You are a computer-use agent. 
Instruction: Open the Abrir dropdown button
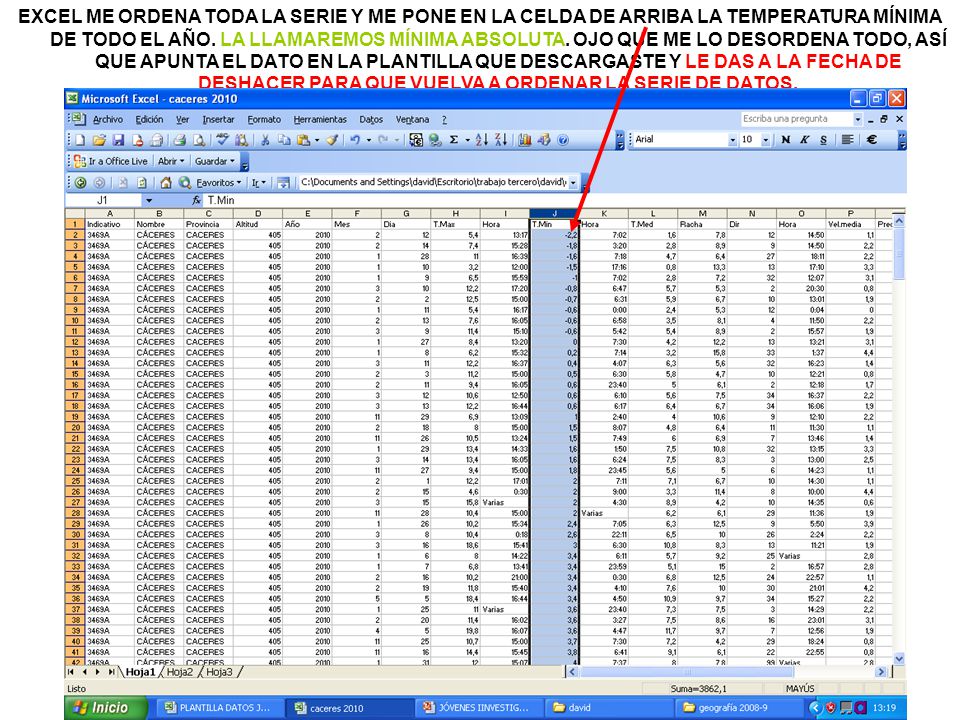pyautogui.click(x=171, y=161)
